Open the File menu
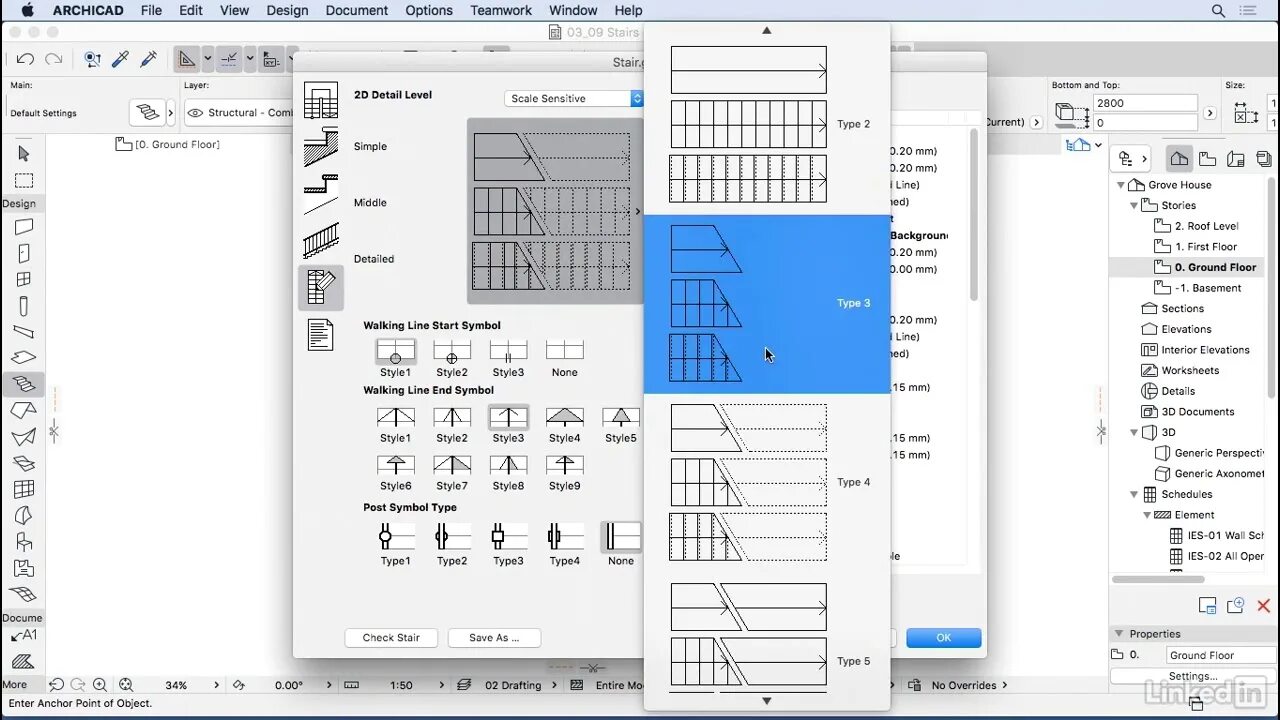 coord(151,10)
